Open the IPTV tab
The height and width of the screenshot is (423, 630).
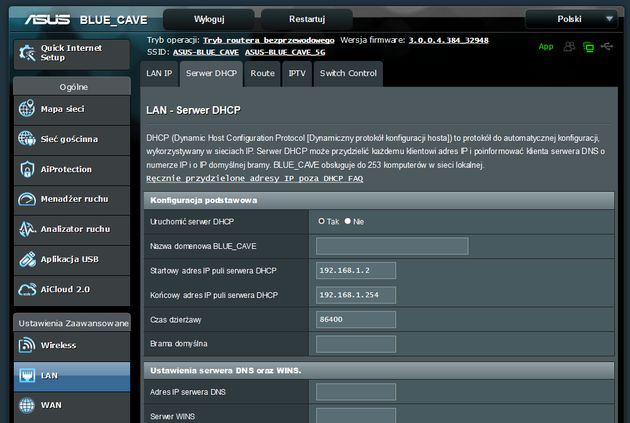tap(297, 74)
